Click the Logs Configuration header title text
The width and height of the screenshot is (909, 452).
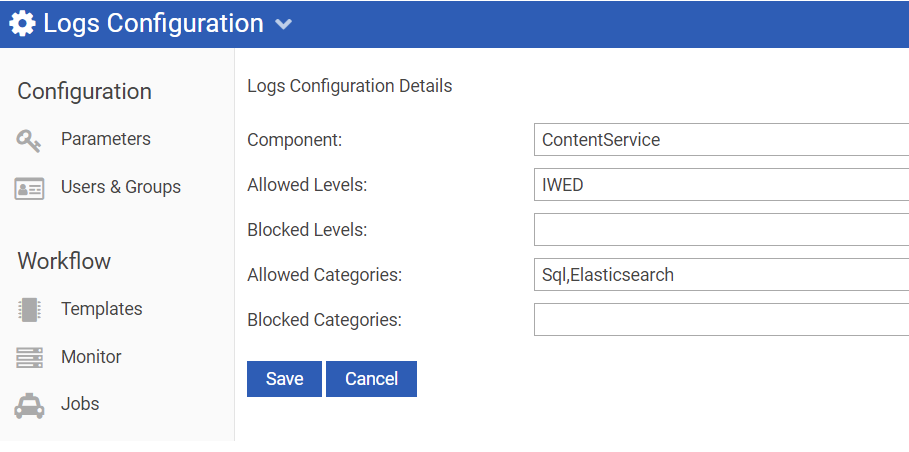click(153, 23)
